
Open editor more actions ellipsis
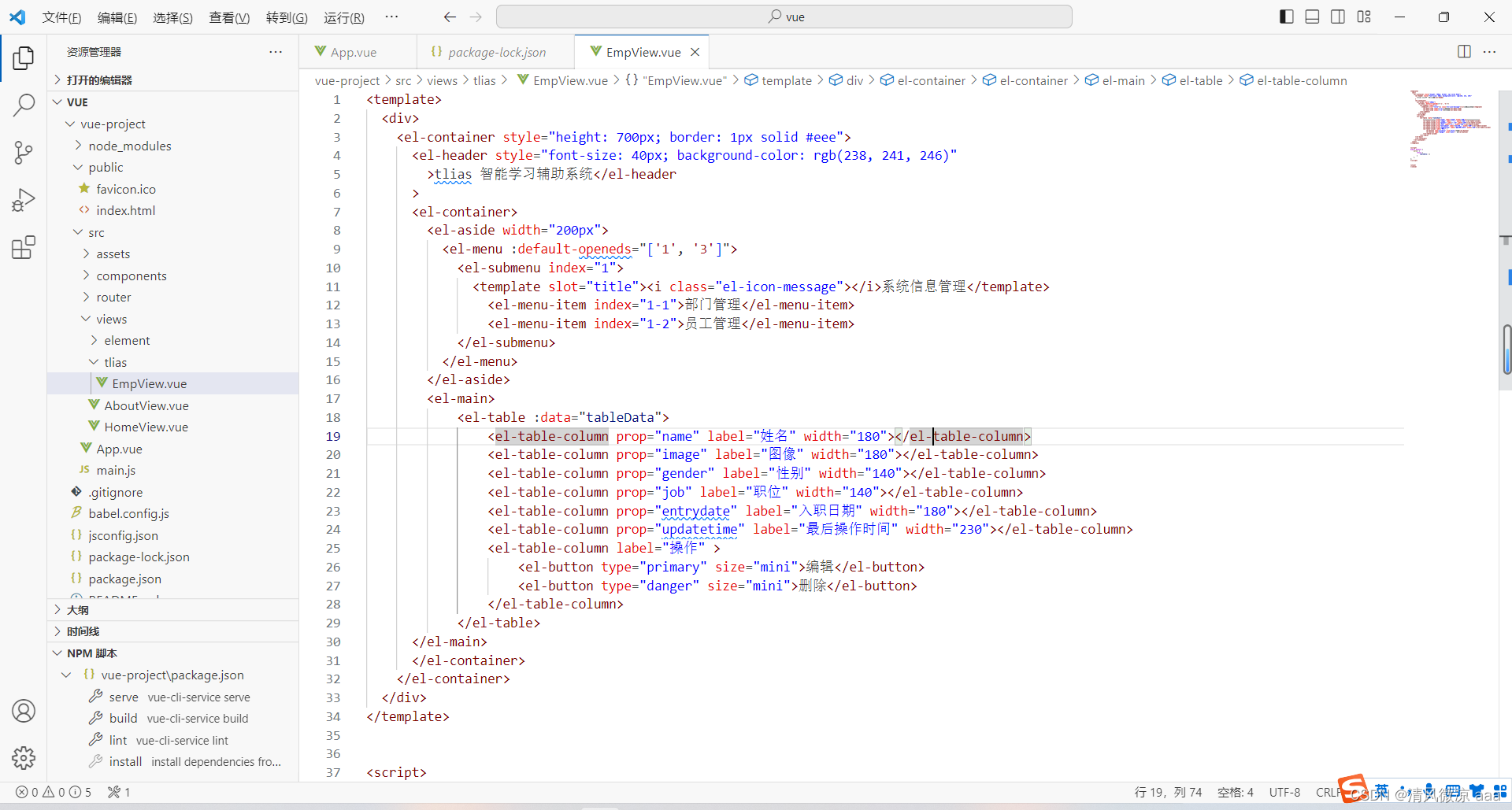(1489, 51)
